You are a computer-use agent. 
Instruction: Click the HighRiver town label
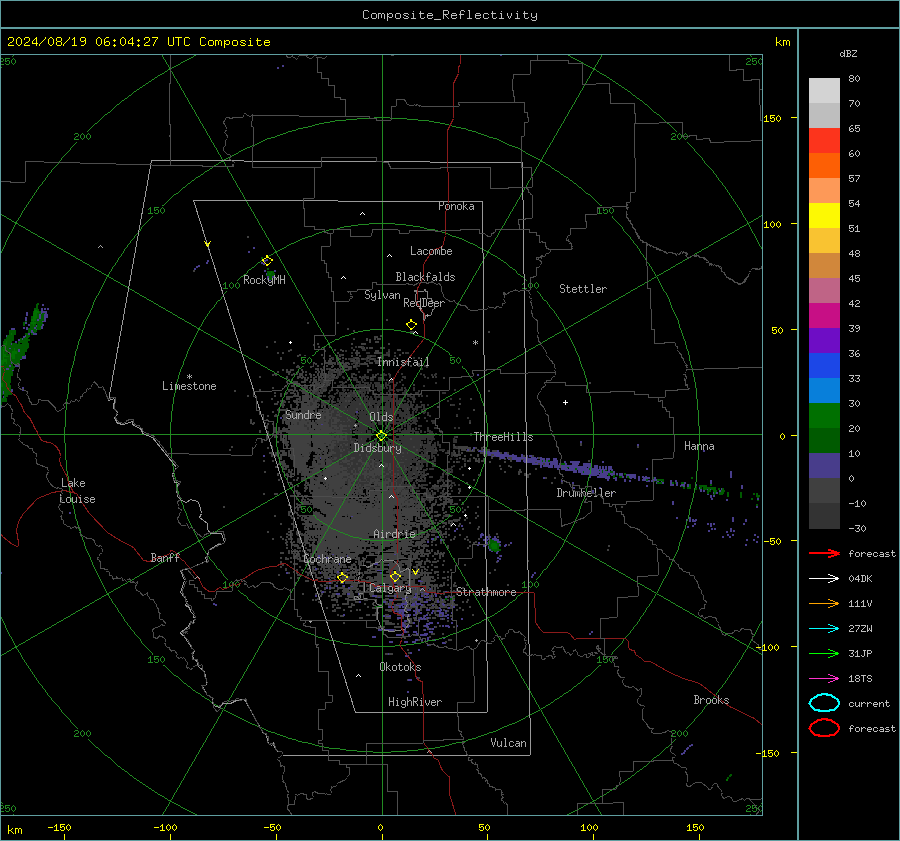(x=415, y=702)
